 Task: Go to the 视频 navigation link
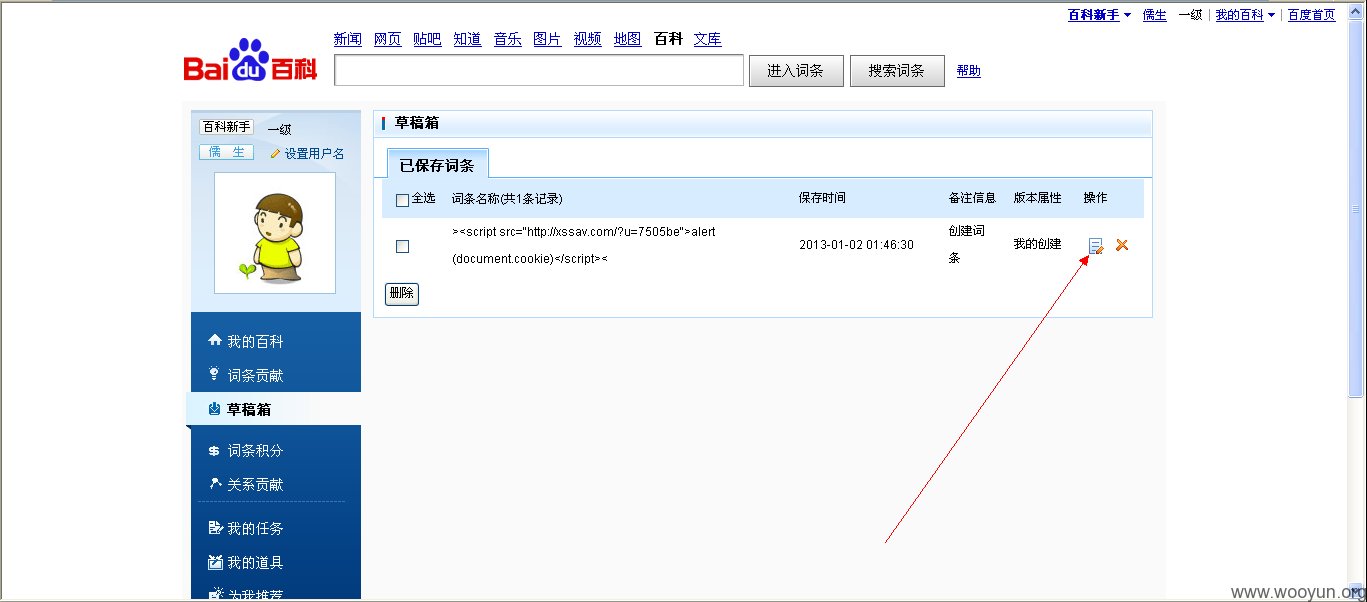tap(587, 39)
